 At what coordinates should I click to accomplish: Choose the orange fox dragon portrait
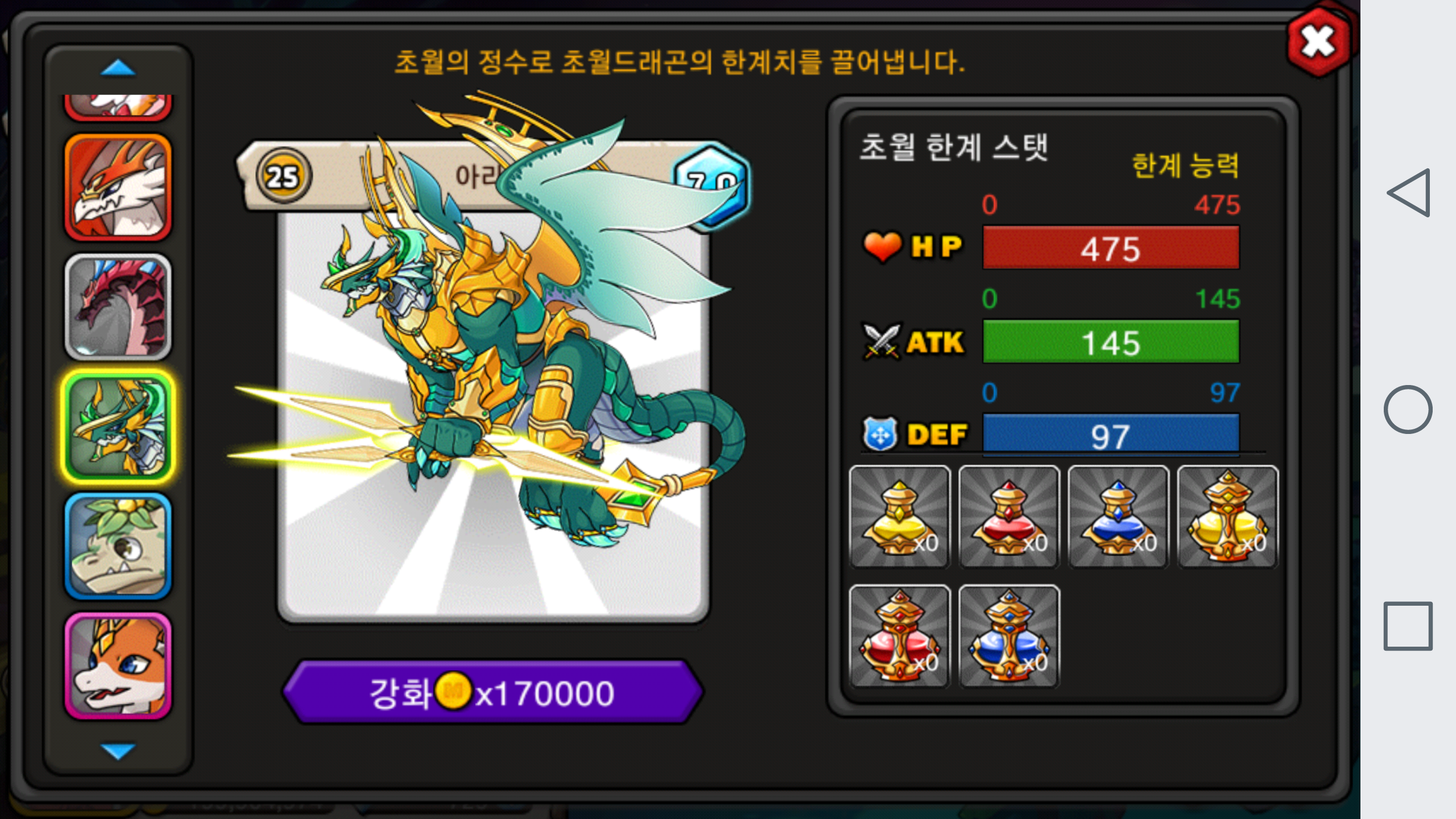tap(118, 665)
